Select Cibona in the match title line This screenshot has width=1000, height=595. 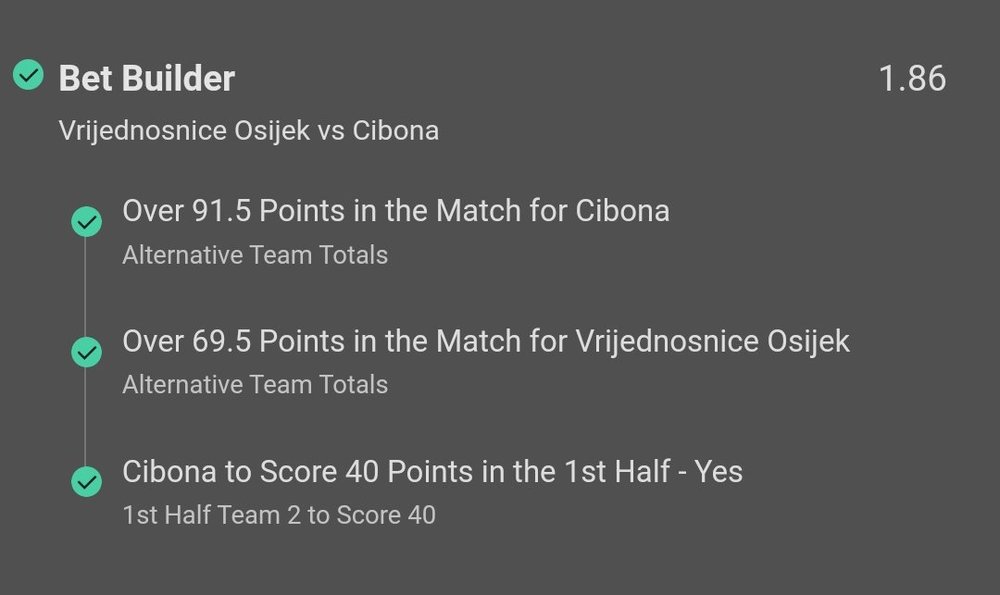[395, 131]
